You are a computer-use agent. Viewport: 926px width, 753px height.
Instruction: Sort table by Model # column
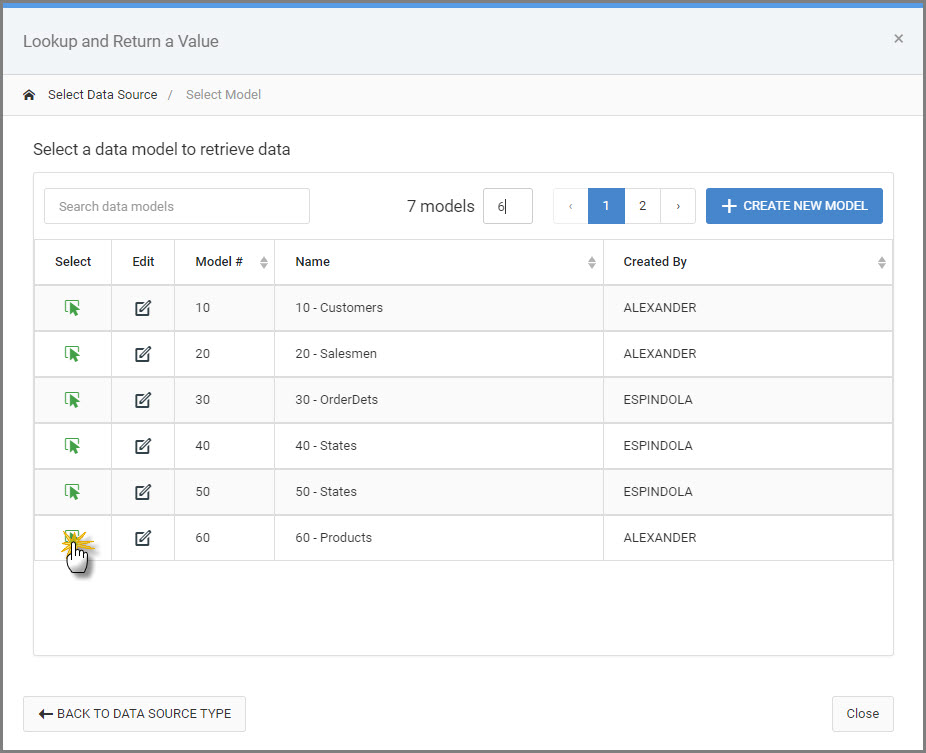(264, 262)
